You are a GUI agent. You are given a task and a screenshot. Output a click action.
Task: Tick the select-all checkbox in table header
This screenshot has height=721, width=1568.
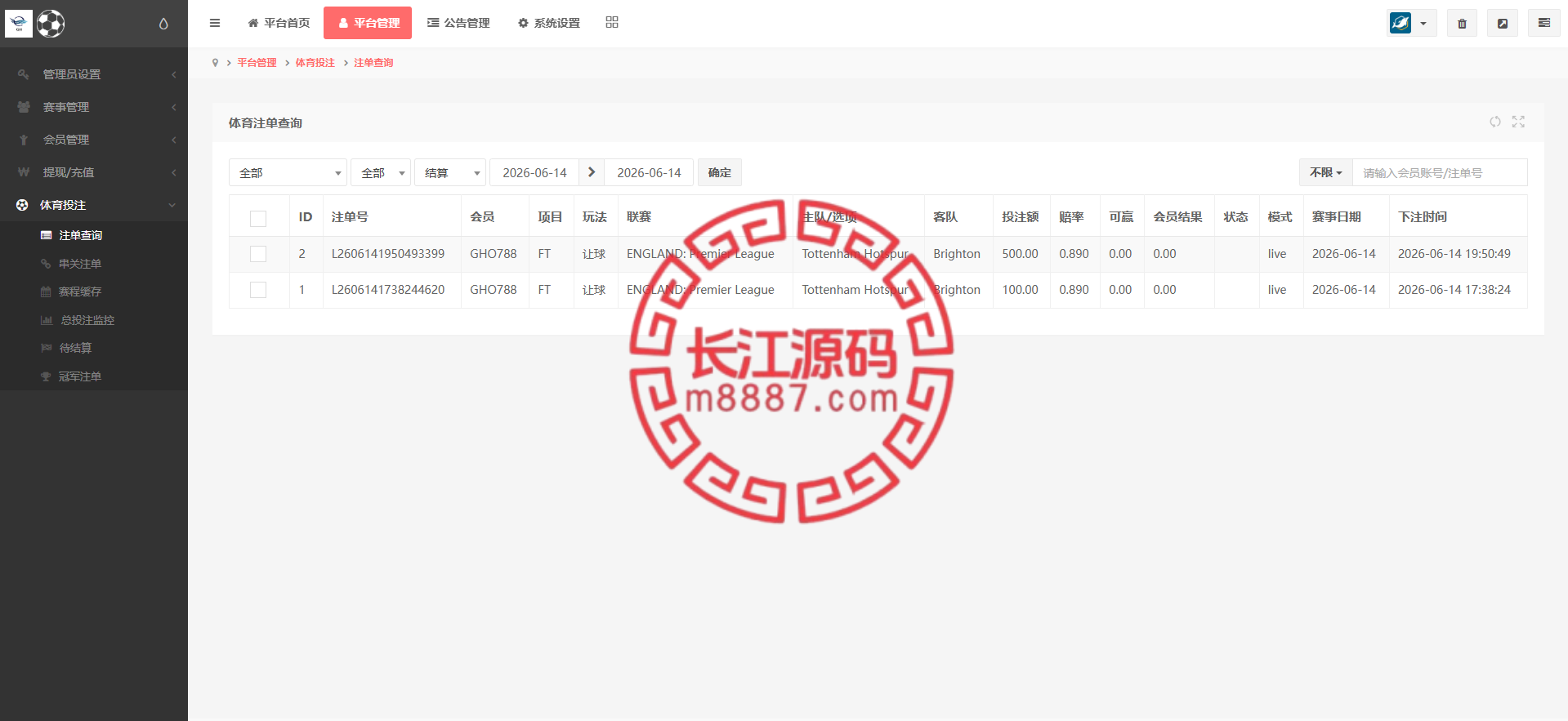[x=258, y=218]
